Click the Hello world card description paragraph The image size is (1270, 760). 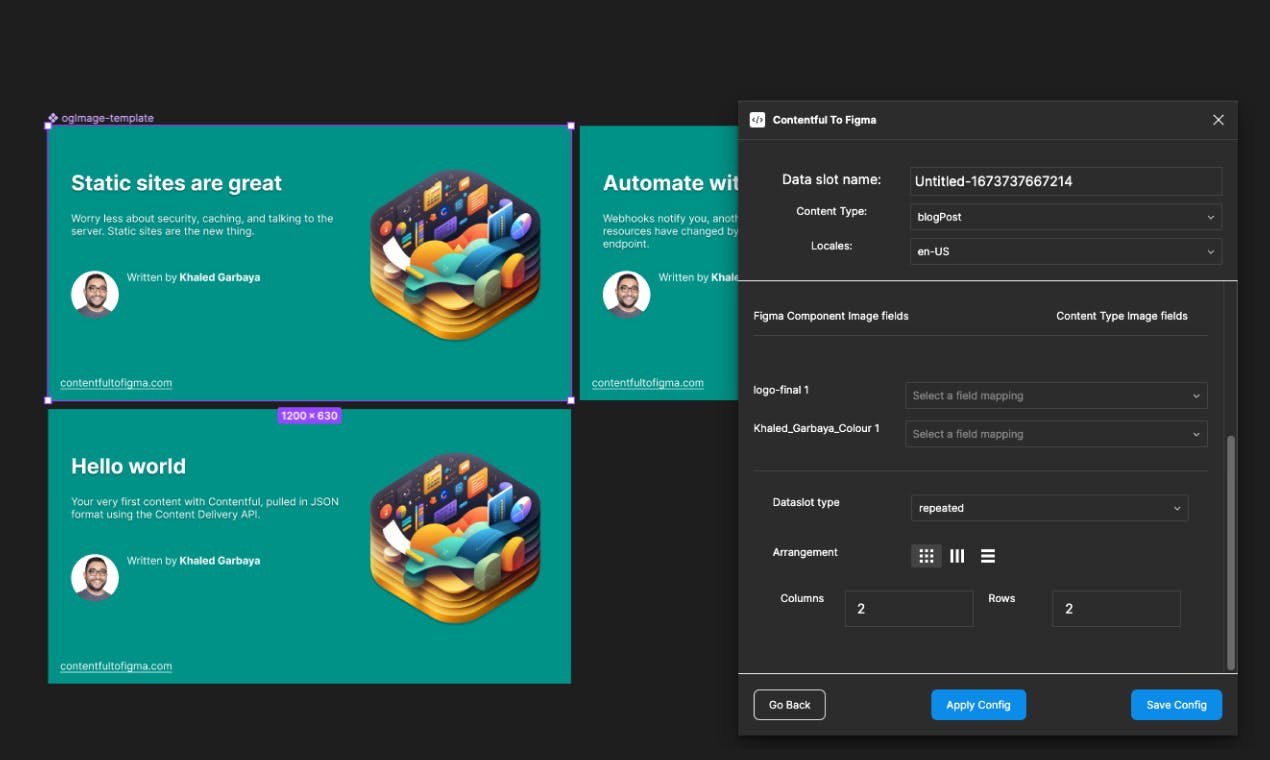tap(205, 508)
